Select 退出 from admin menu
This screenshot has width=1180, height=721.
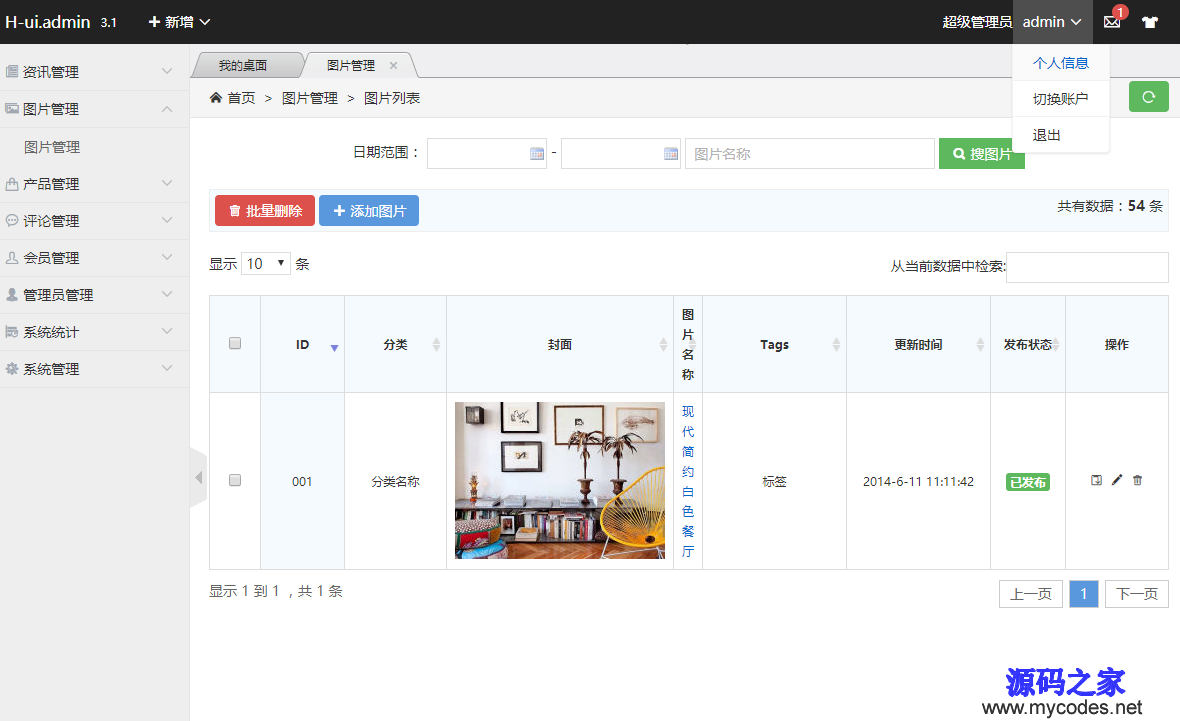tap(1060, 135)
